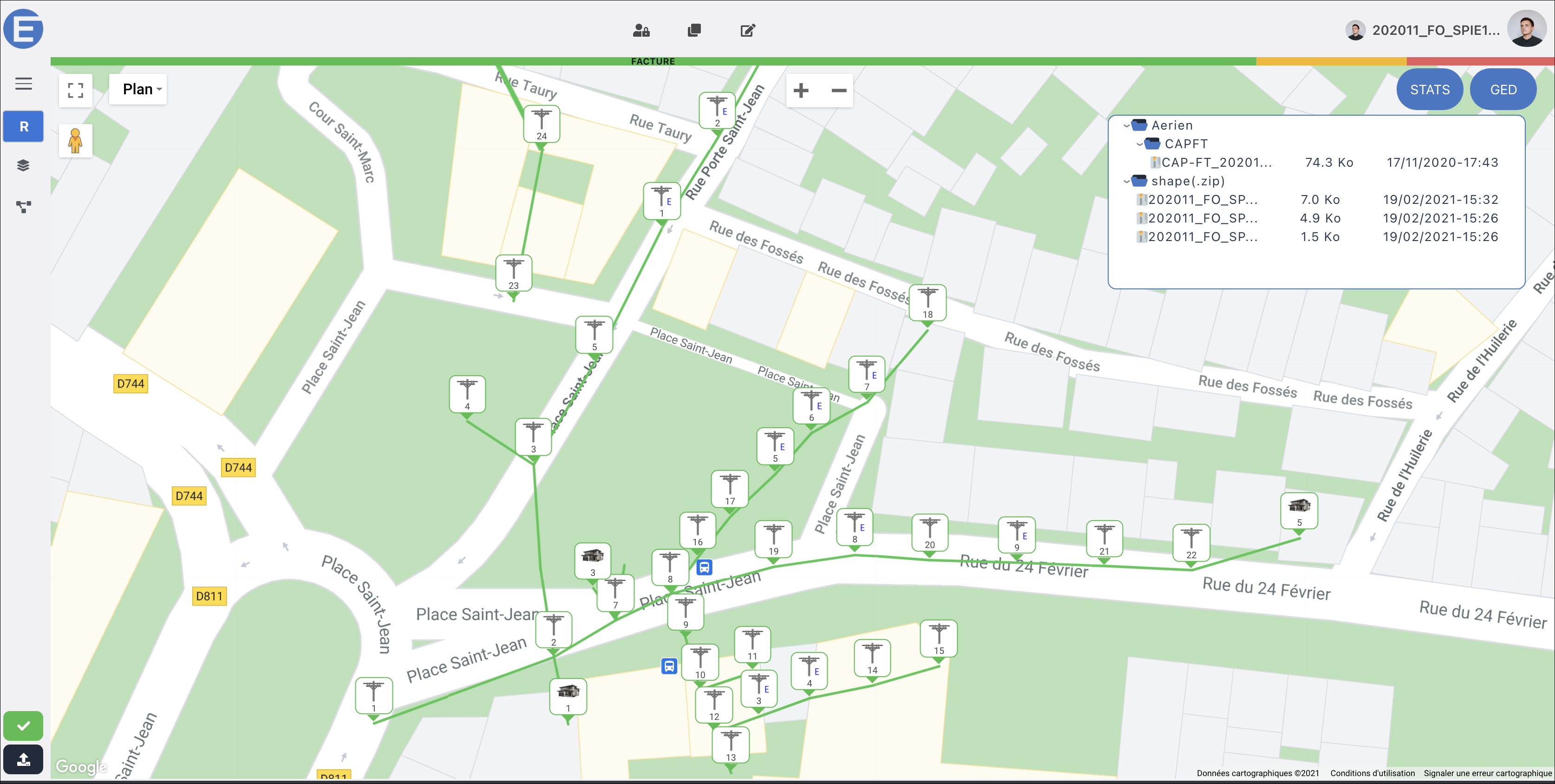Click the upload button at bottom left

click(x=24, y=759)
